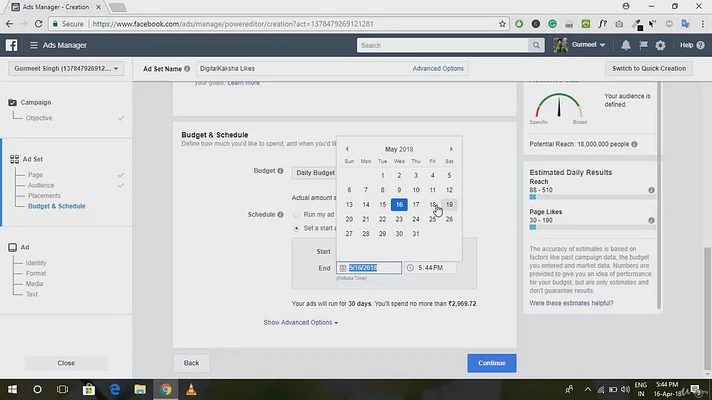Click the Chrome address bar URL
712x400 pixels.
(x=233, y=24)
